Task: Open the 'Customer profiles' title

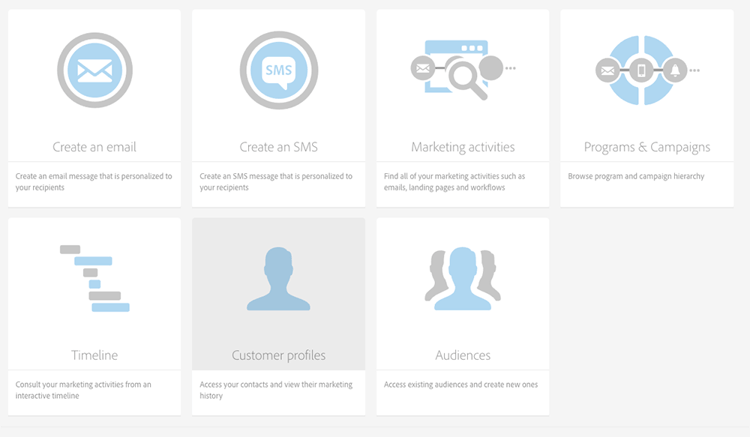Action: pyautogui.click(x=278, y=355)
